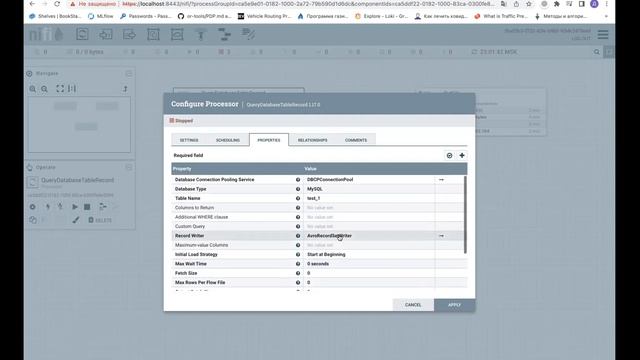Click the Operate panel stop square icon
Screen dimensions: 640x360
point(87,207)
